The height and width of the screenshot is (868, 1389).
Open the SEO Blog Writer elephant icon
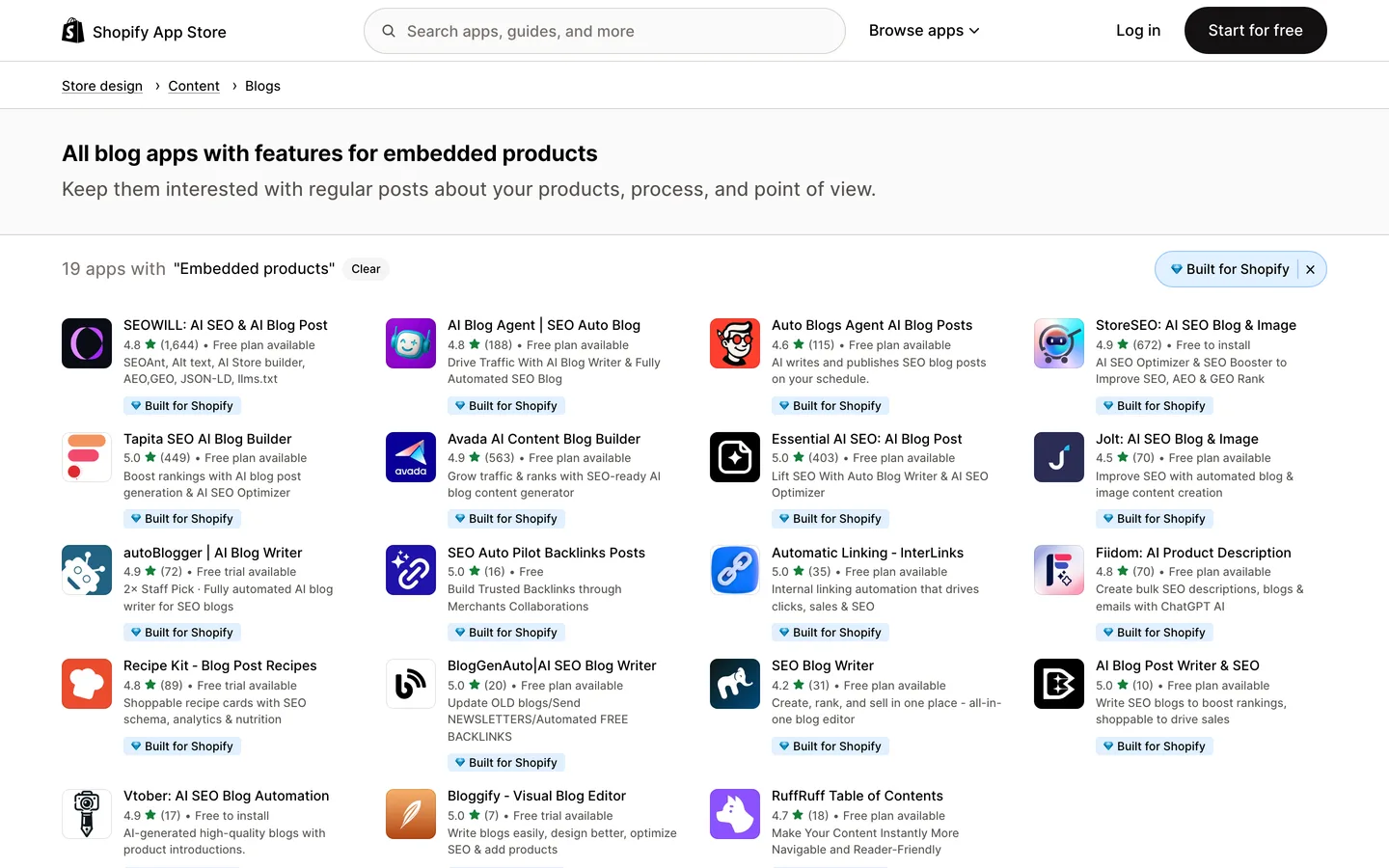pos(735,684)
